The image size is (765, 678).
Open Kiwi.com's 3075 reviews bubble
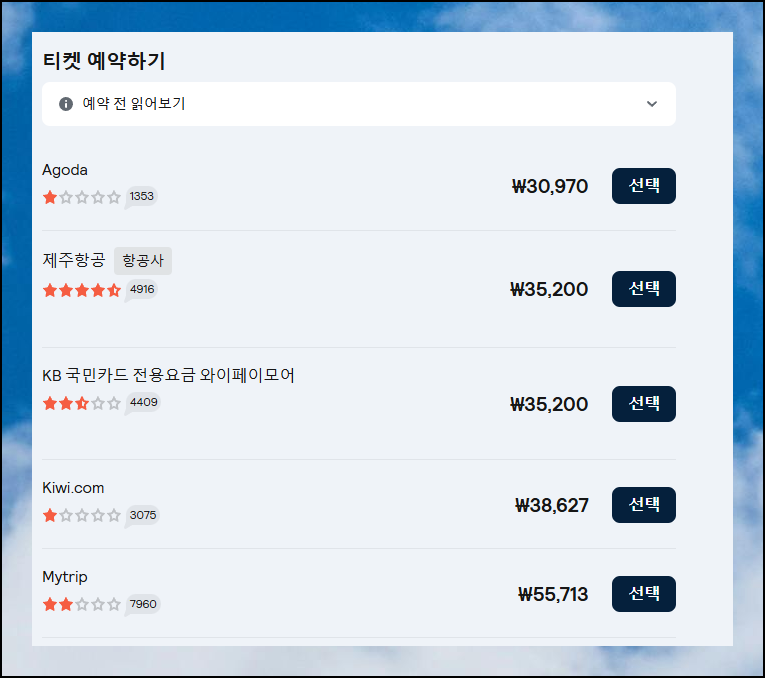tap(142, 516)
